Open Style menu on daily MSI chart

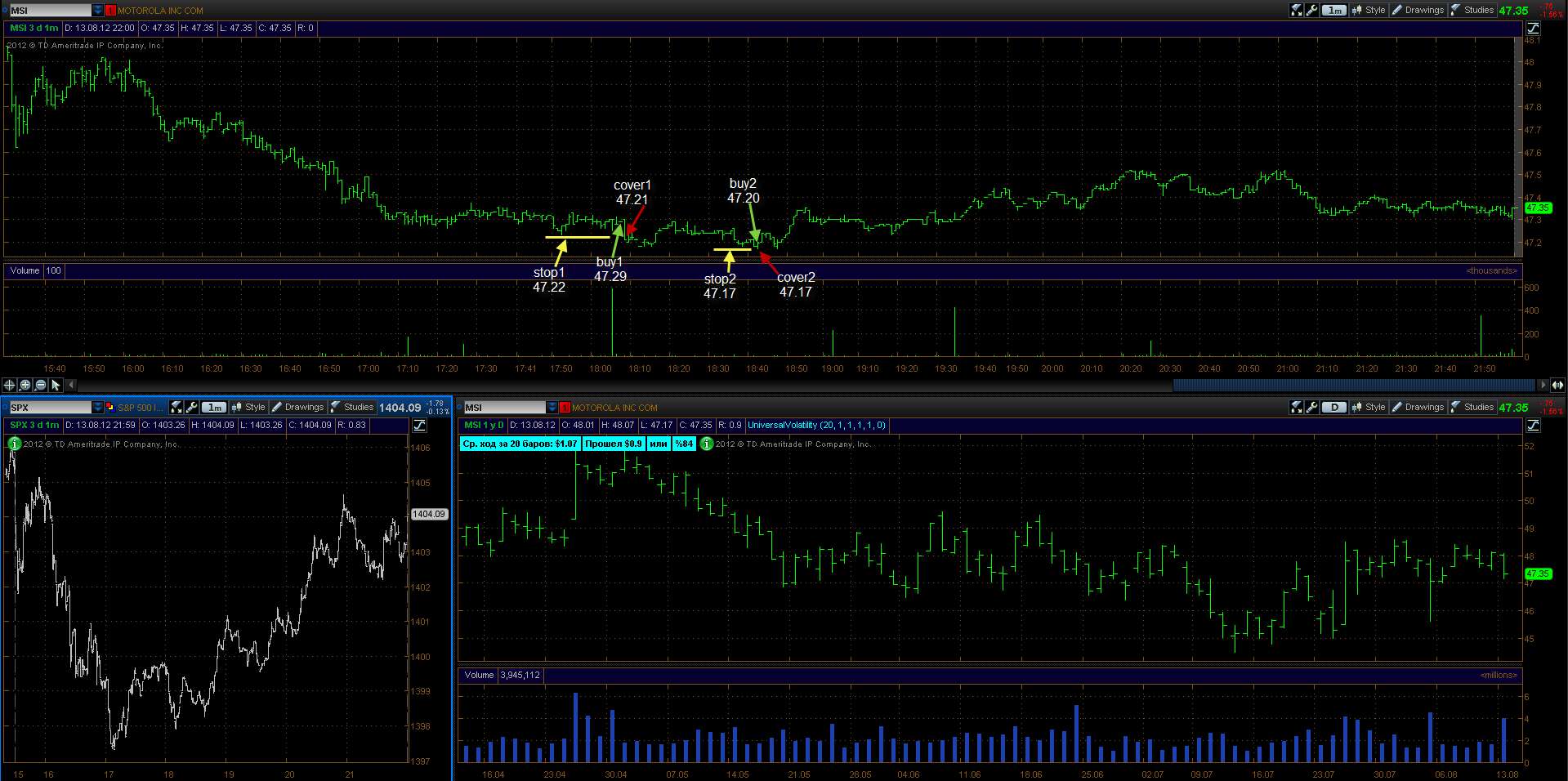click(x=1369, y=407)
